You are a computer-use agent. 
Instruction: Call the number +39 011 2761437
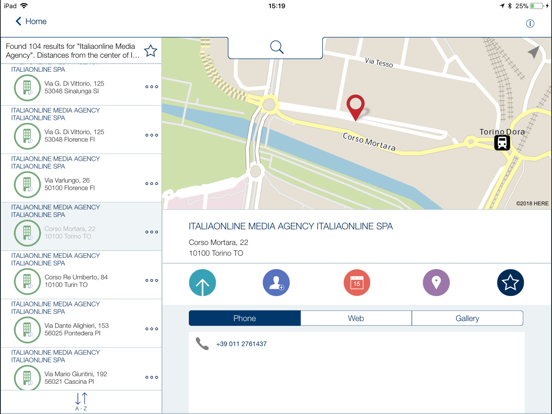tap(242, 344)
